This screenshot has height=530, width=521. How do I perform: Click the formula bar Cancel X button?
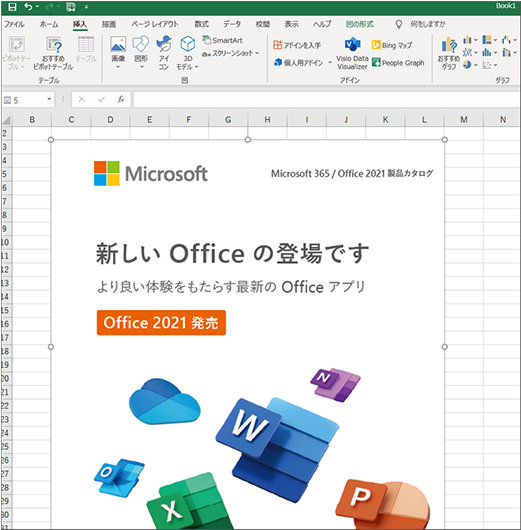tap(81, 99)
